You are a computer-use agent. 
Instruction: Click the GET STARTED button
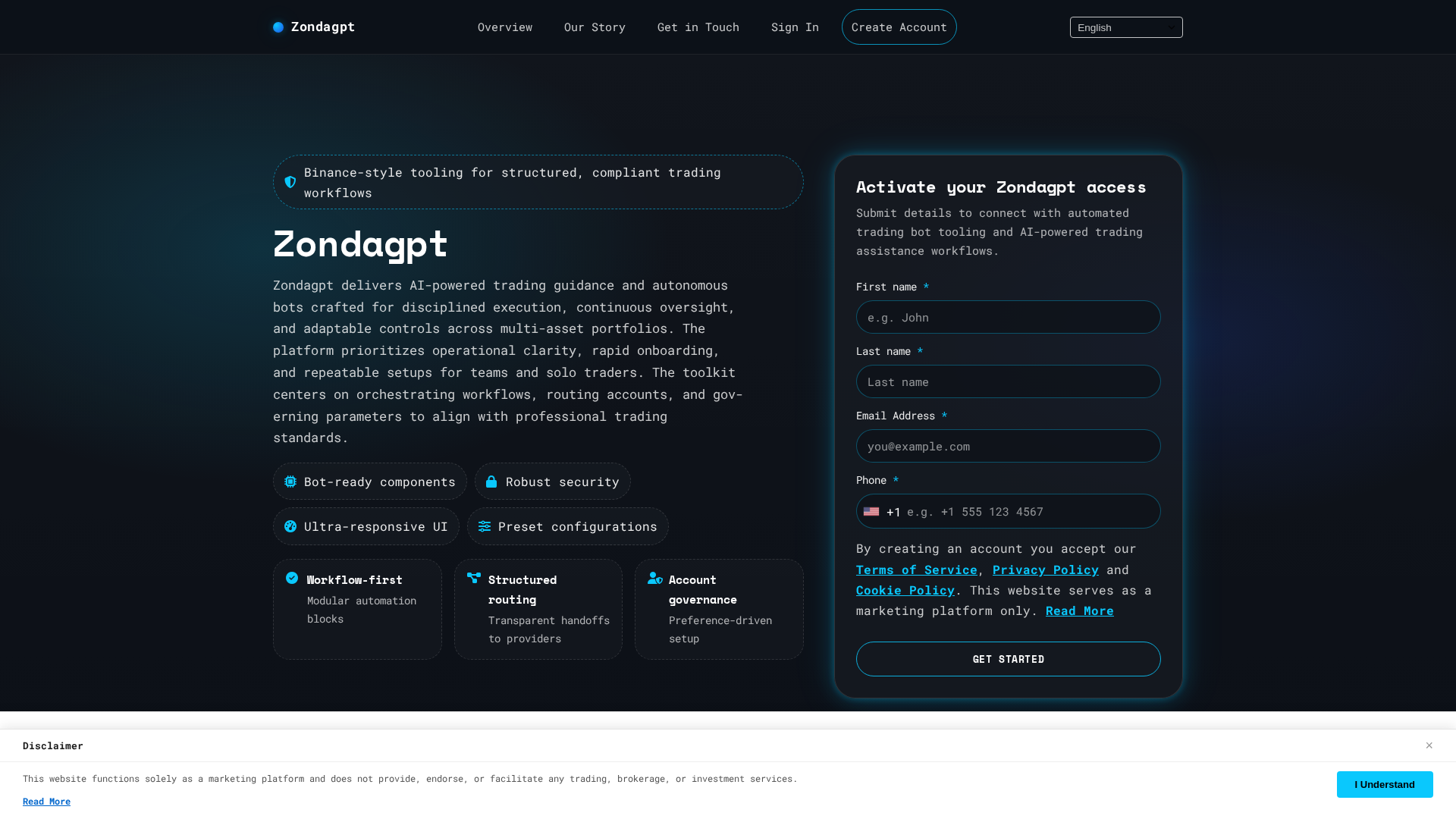coord(1009,659)
